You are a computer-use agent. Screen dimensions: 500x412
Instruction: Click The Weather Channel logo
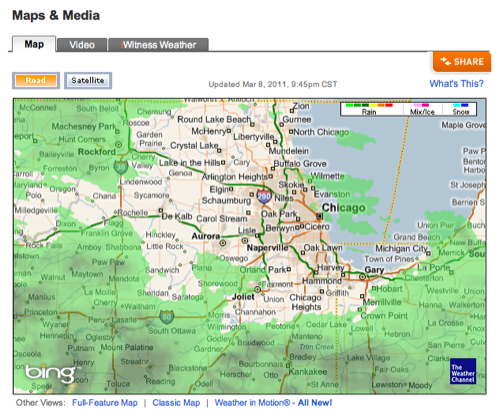[x=463, y=371]
